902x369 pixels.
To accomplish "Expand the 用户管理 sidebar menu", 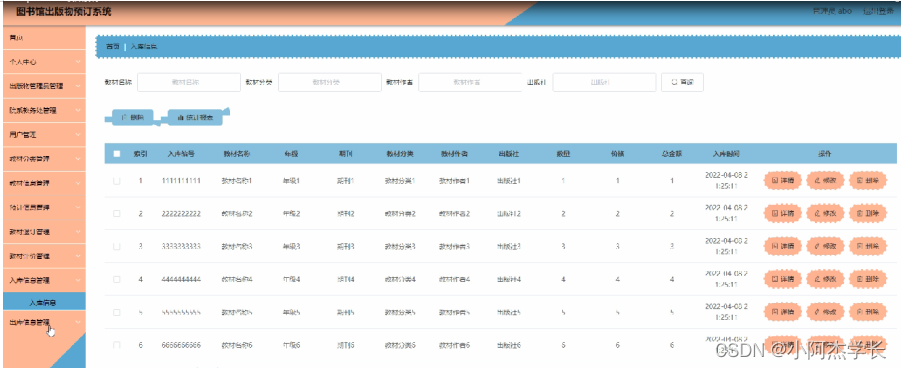I will pyautogui.click(x=44, y=134).
